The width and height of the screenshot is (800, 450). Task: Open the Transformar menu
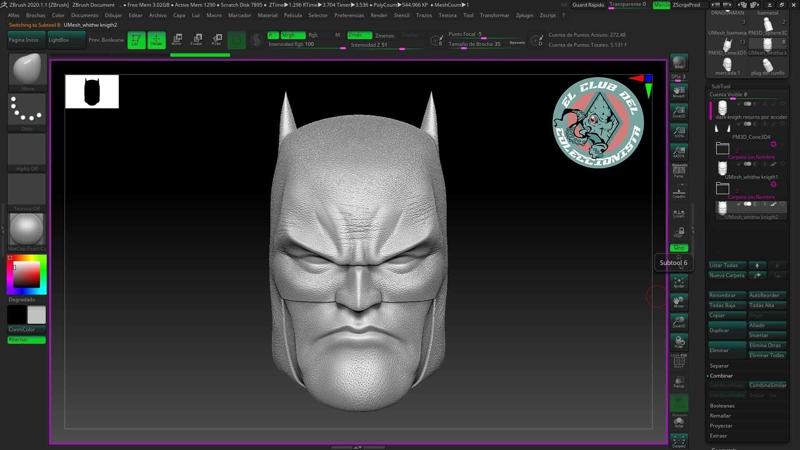(x=494, y=15)
